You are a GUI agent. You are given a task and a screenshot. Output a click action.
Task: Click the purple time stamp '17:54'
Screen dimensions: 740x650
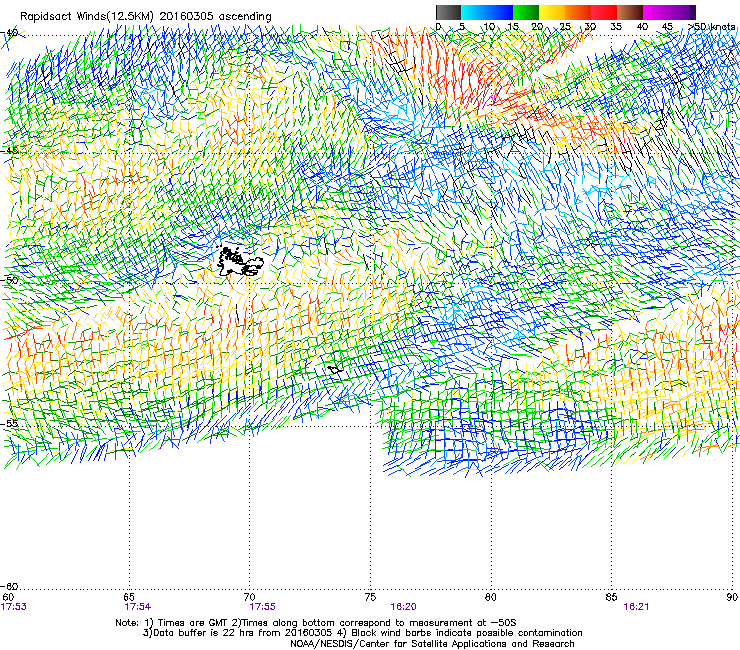coord(137,607)
